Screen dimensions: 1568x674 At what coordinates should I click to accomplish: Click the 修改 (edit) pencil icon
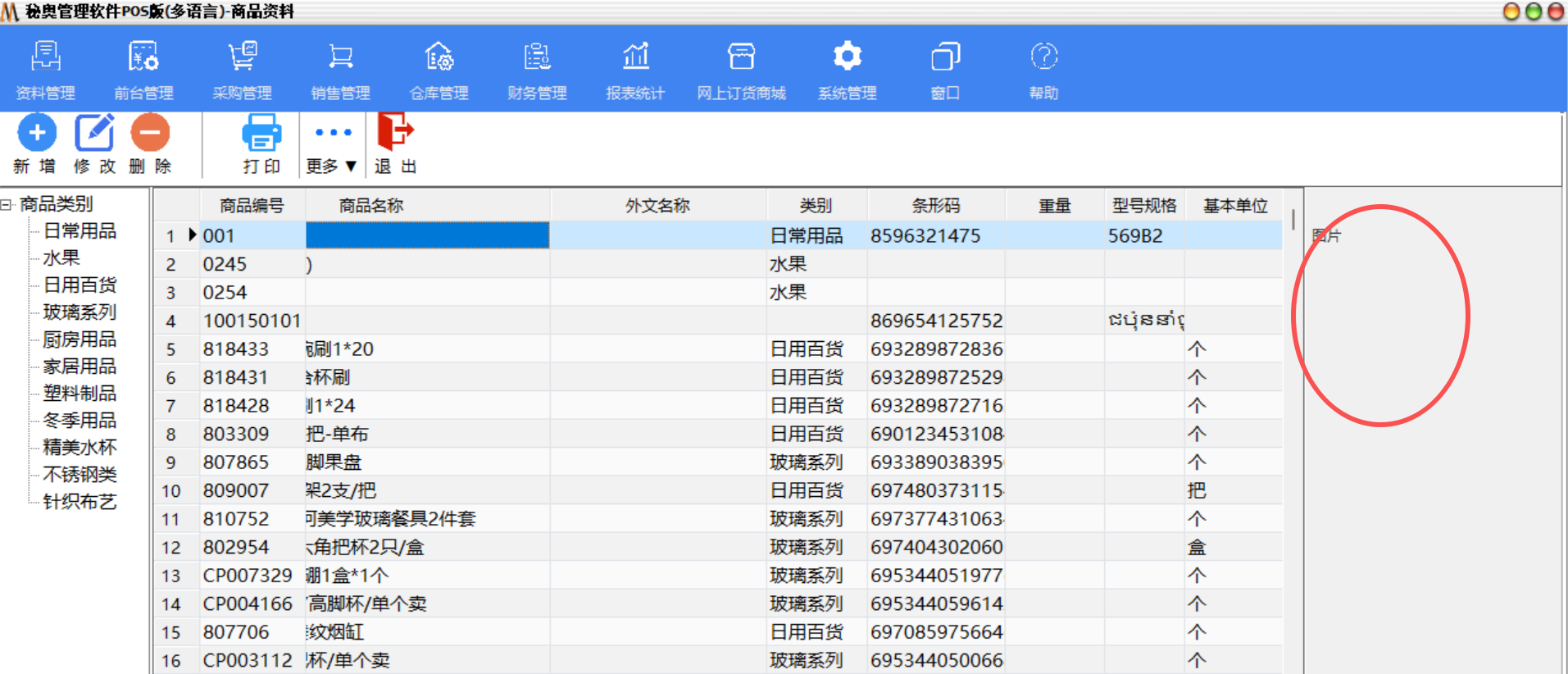(x=94, y=133)
